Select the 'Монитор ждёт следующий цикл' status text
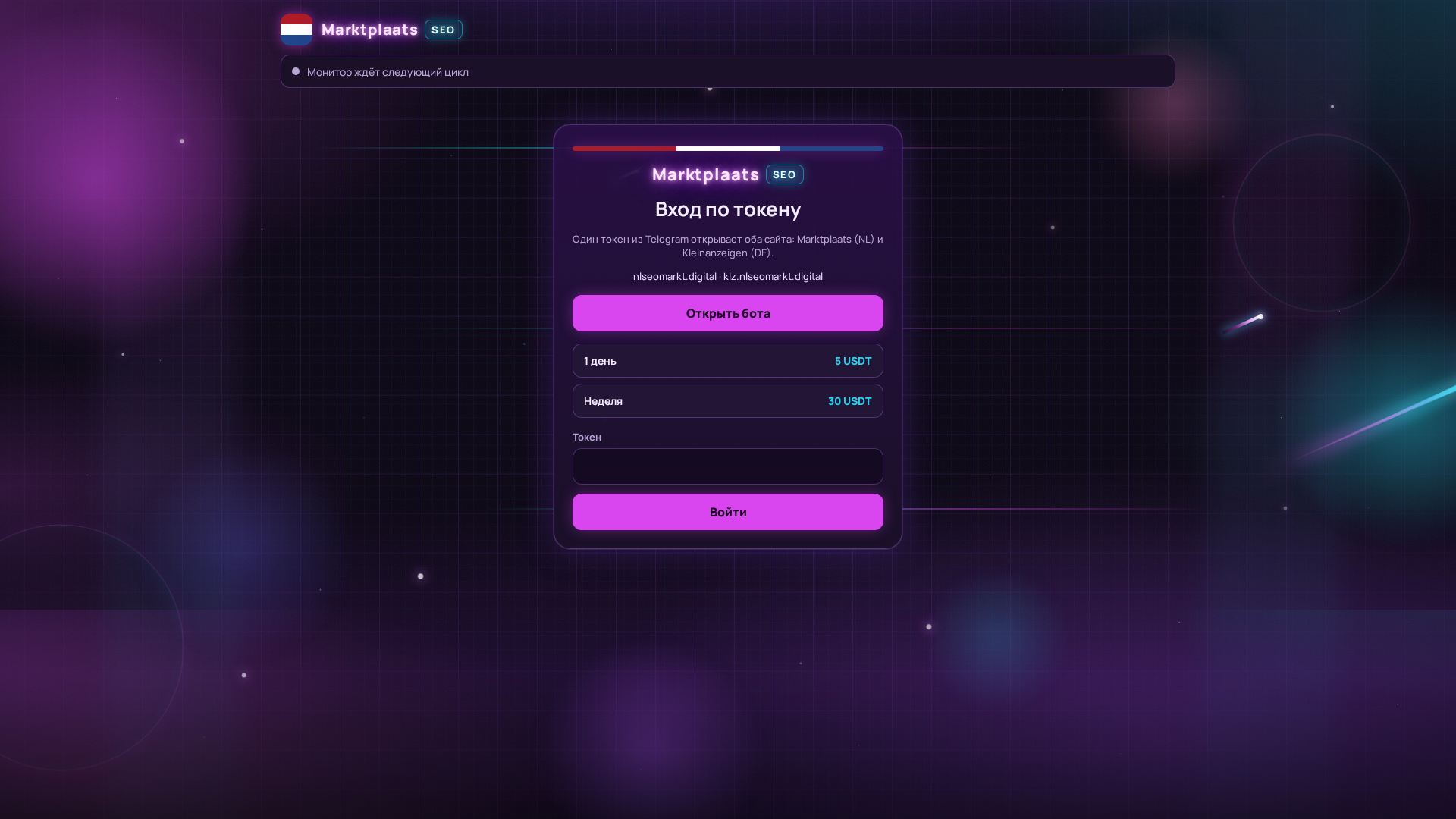1456x819 pixels. [x=388, y=72]
